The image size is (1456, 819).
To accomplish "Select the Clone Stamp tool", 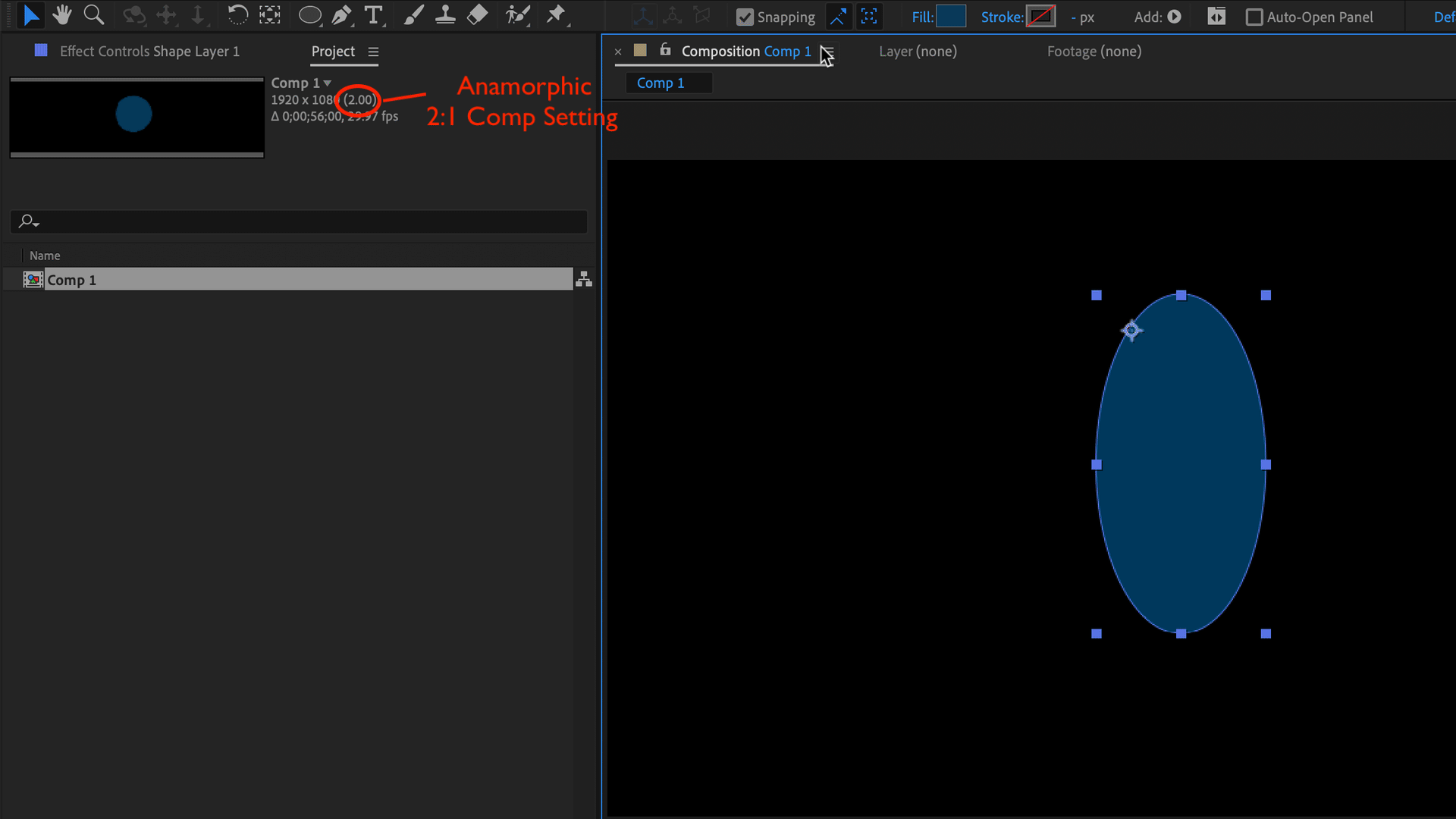I will [445, 15].
